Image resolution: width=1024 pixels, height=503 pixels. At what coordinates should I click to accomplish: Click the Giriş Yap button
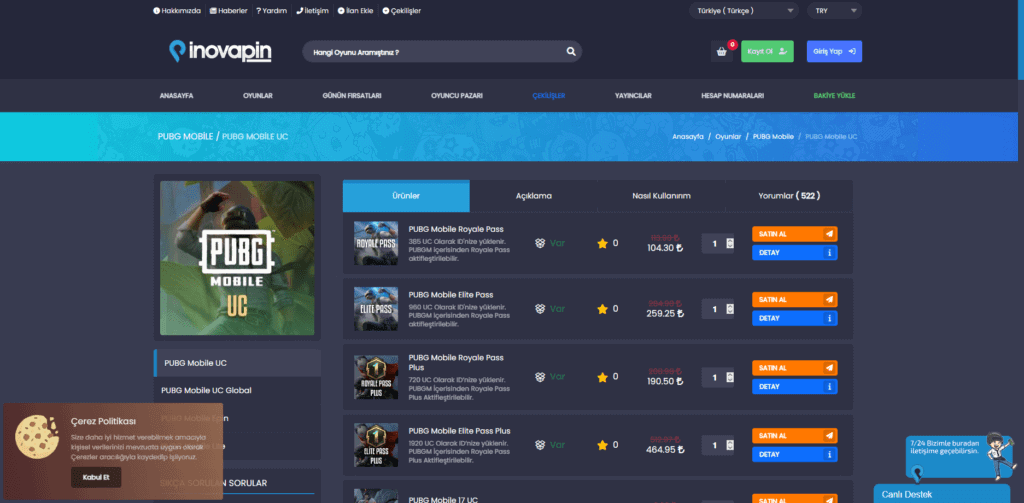[x=834, y=52]
